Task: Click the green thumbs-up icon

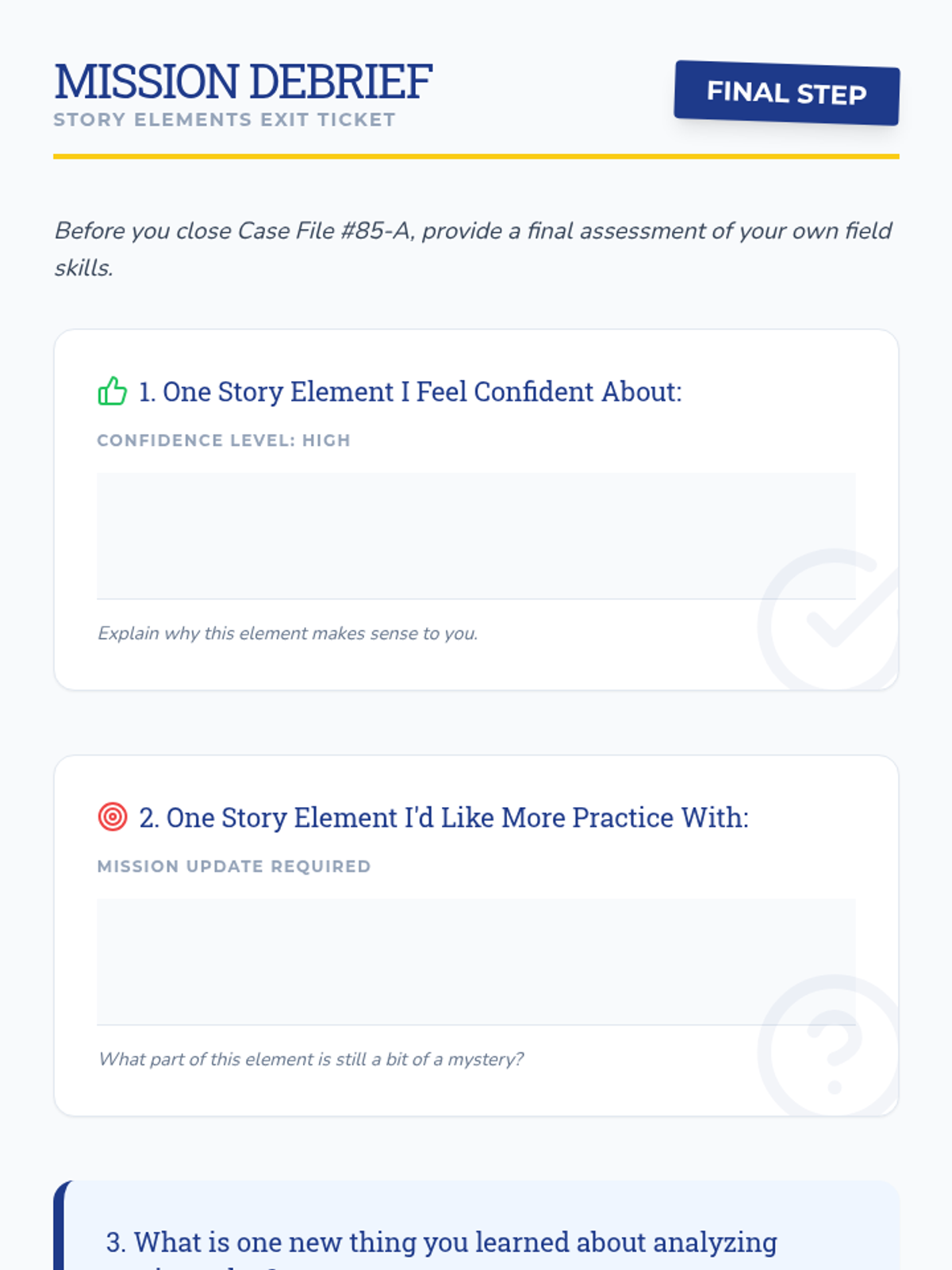Action: click(x=112, y=391)
